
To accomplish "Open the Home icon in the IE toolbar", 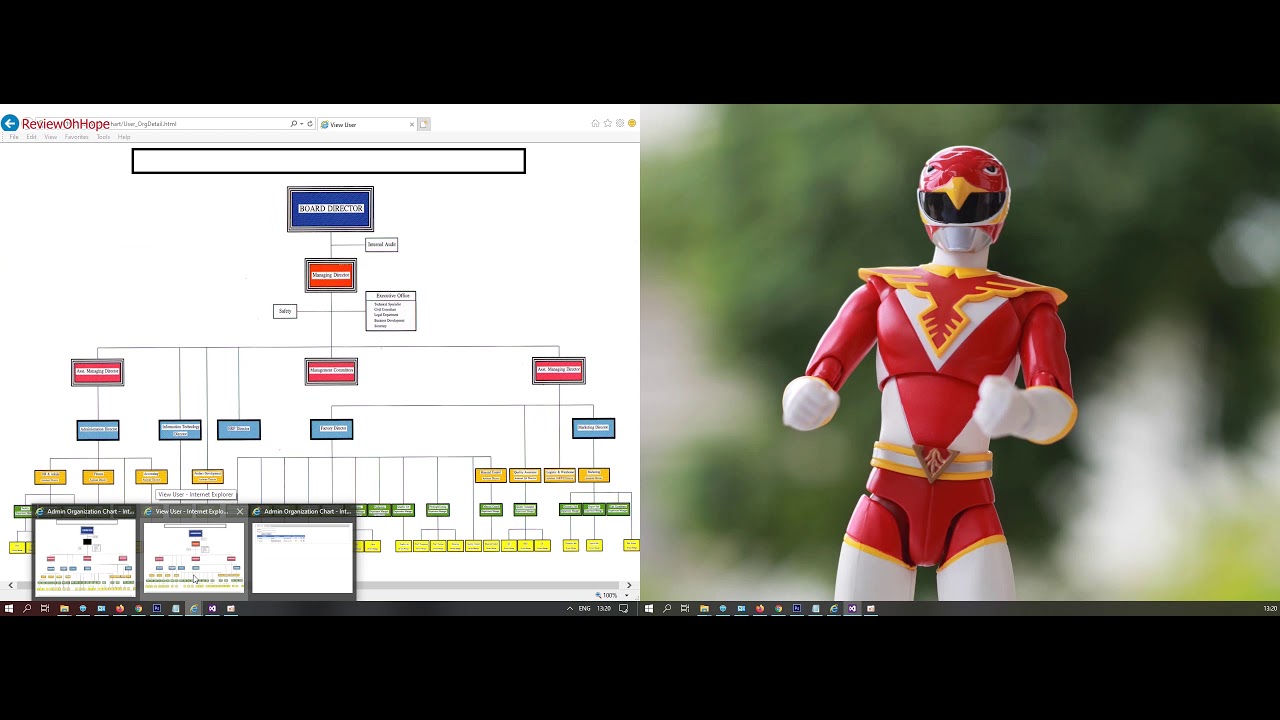I will pyautogui.click(x=595, y=123).
